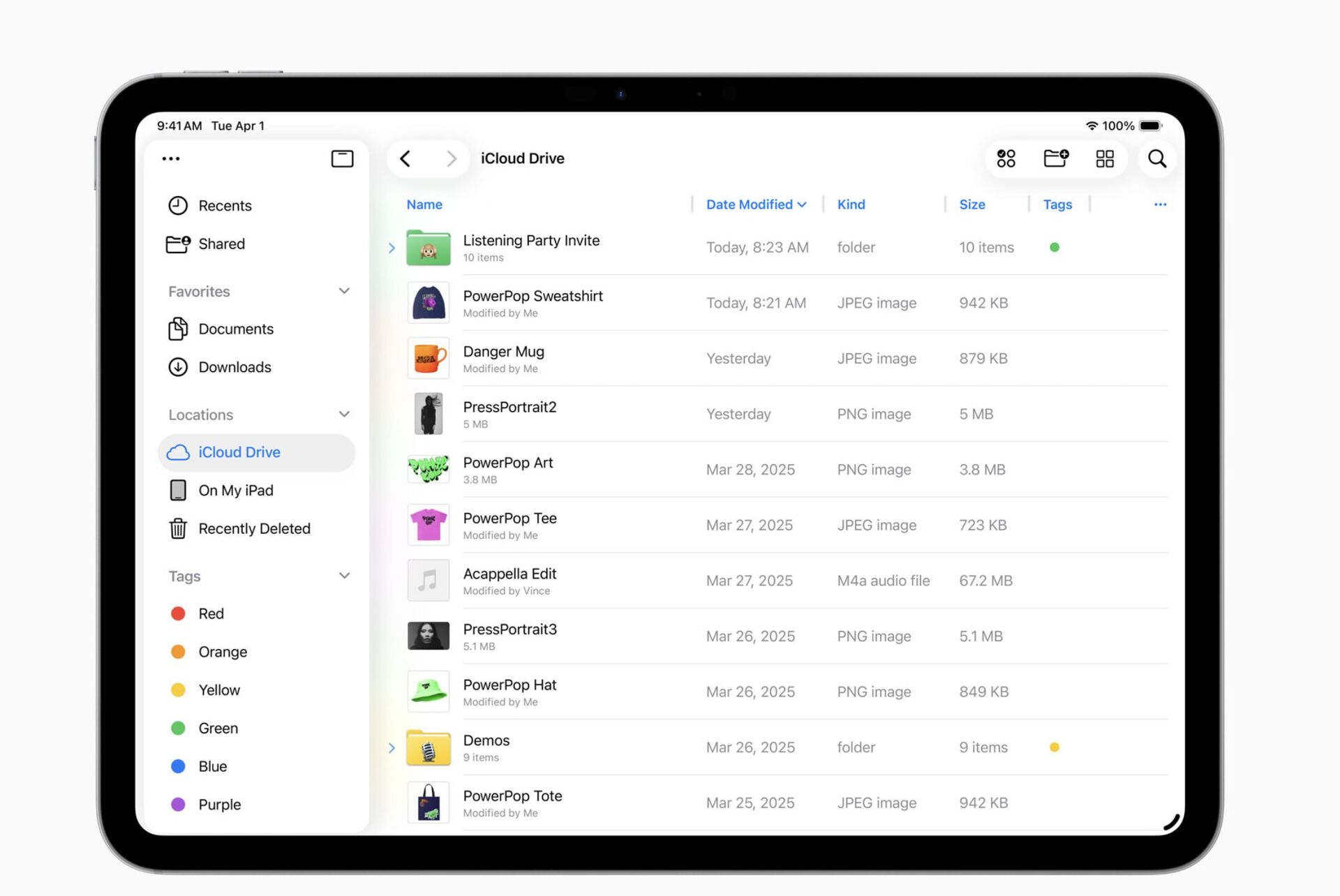Select the PowerPop Sweatshirt file name
The image size is (1340, 896).
[x=533, y=296]
